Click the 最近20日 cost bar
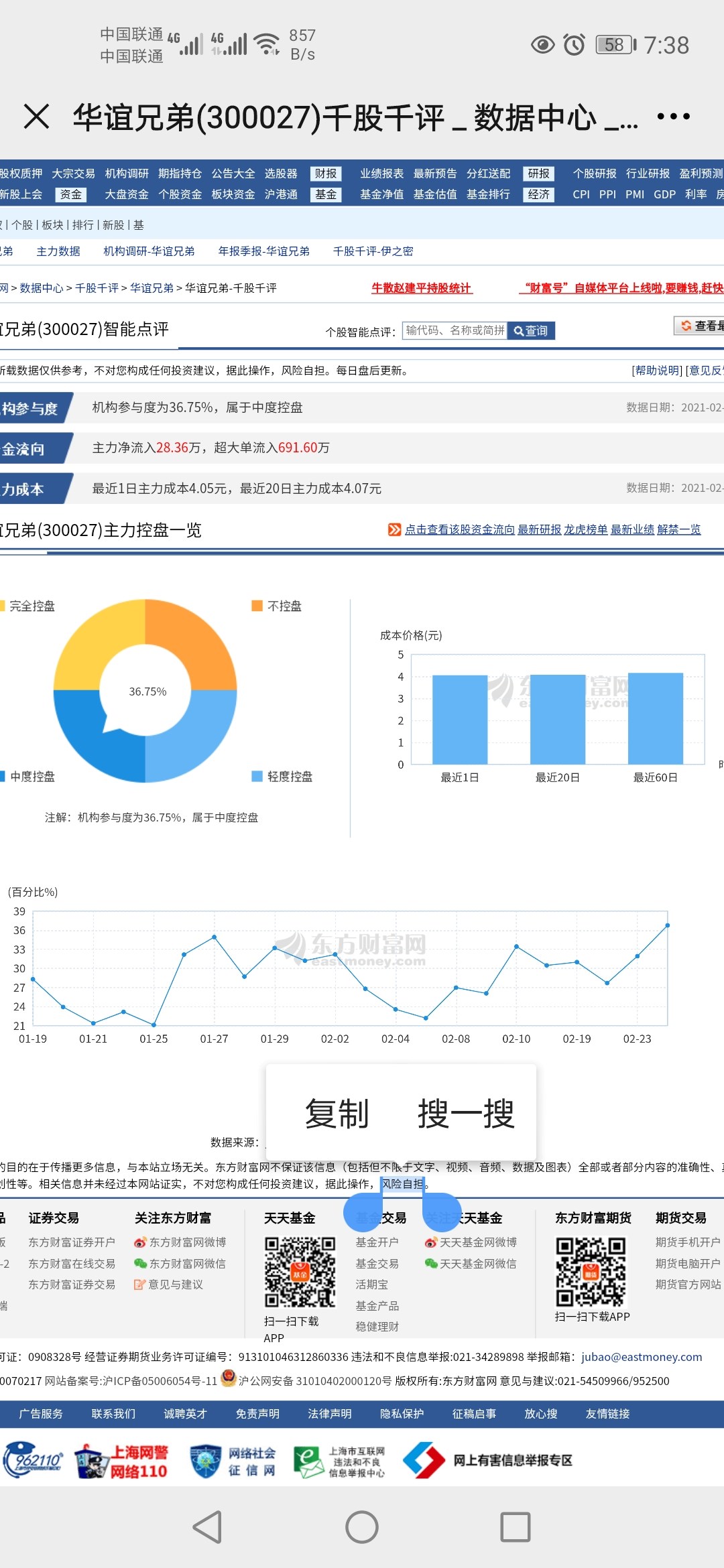 tap(558, 719)
